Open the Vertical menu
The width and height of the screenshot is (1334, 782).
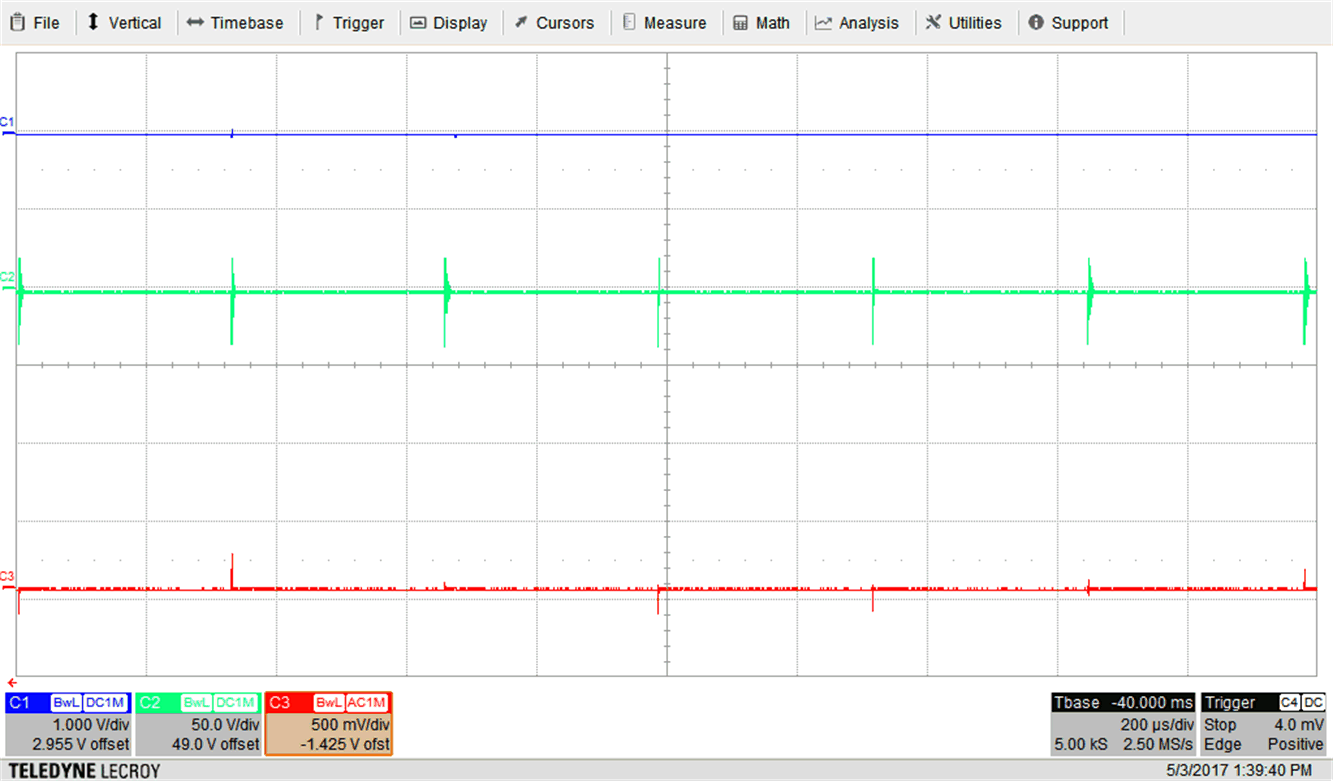tap(124, 23)
